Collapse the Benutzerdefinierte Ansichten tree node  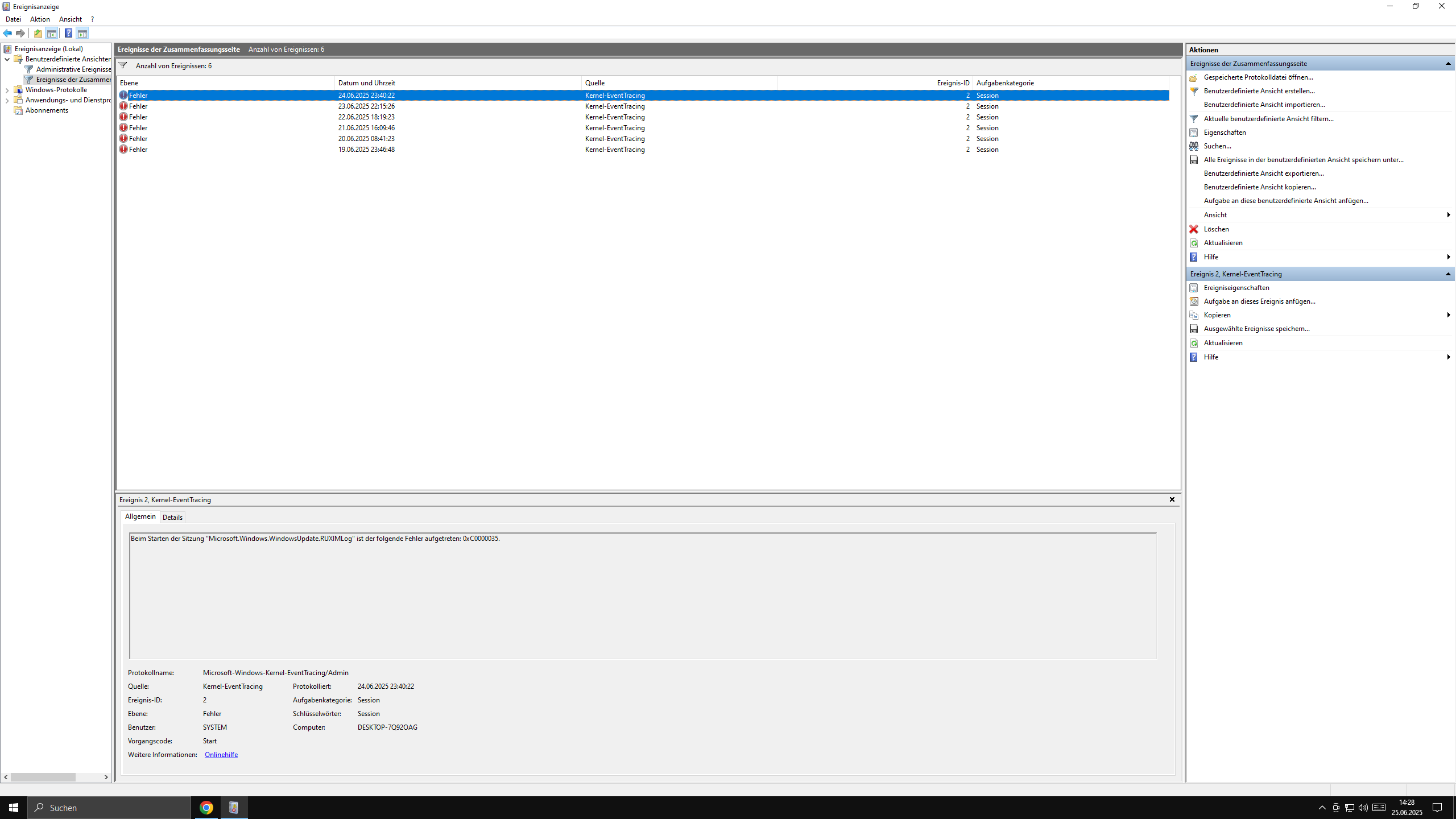point(7,59)
